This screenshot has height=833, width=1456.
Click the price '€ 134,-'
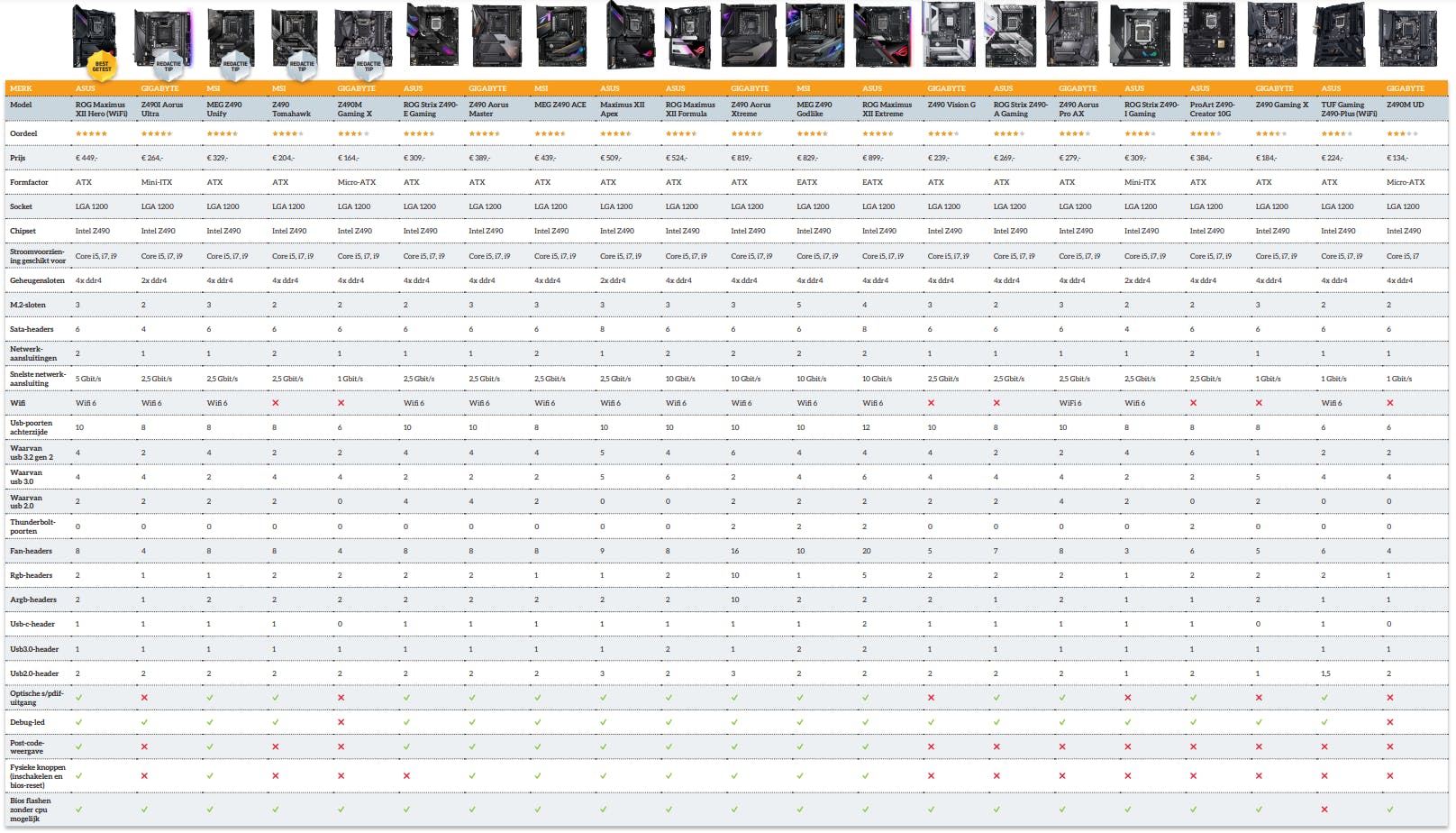click(x=1397, y=158)
